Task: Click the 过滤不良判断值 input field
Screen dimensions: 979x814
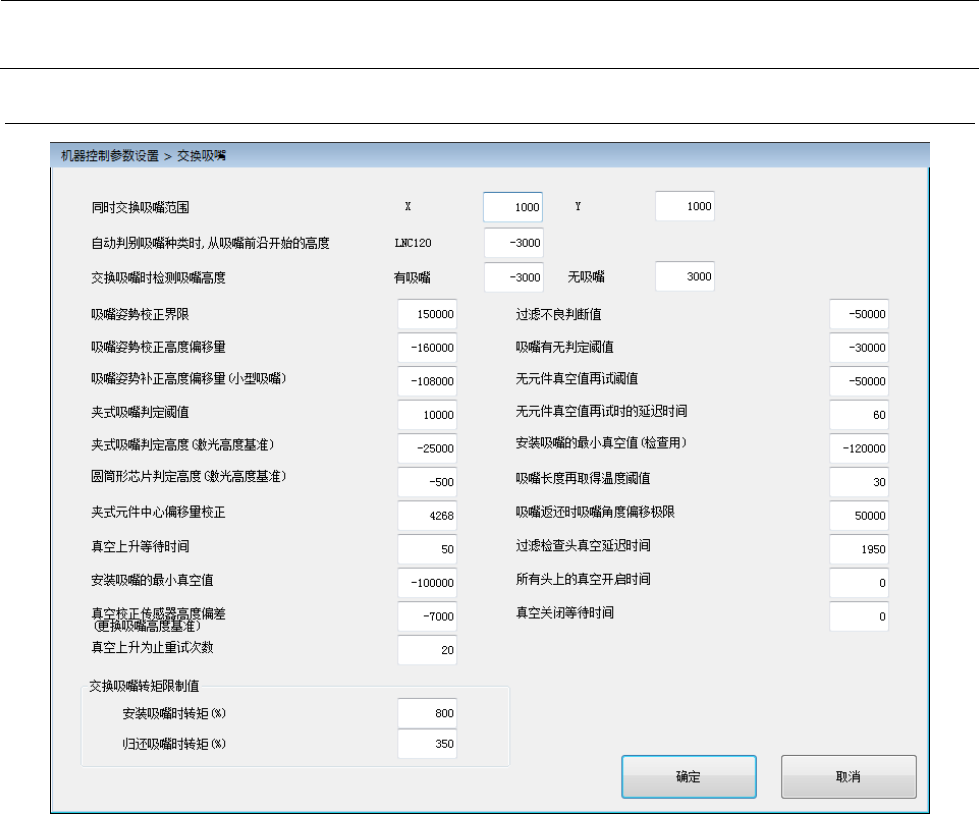Action: click(x=858, y=314)
